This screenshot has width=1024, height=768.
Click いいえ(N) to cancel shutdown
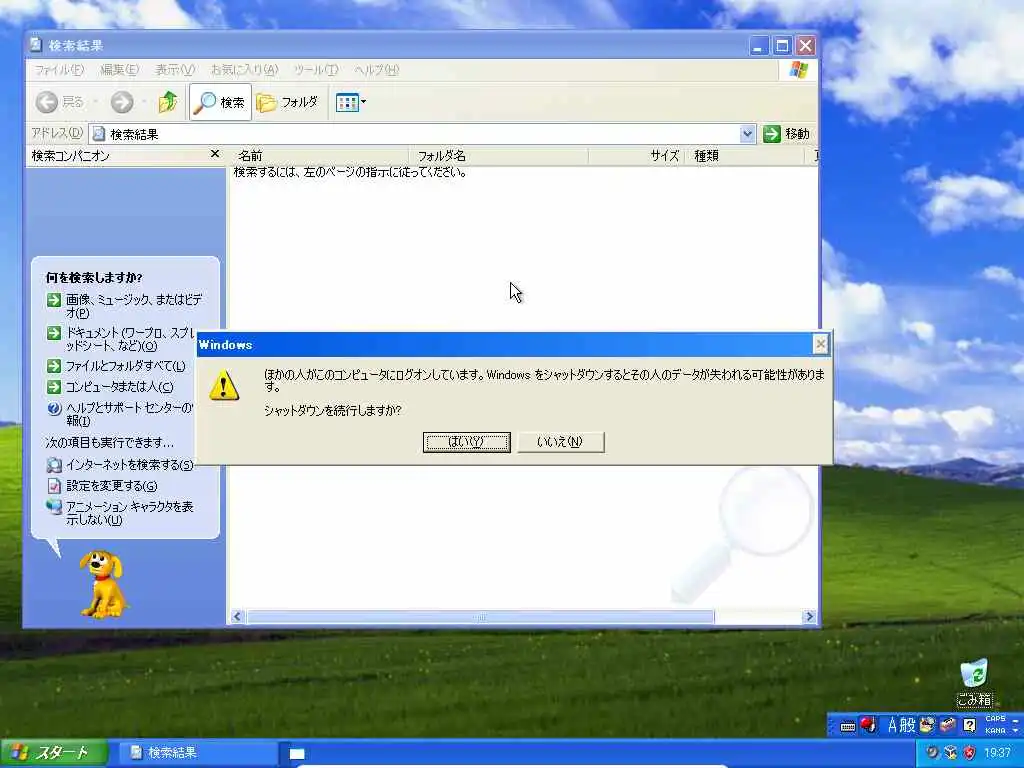tap(560, 442)
